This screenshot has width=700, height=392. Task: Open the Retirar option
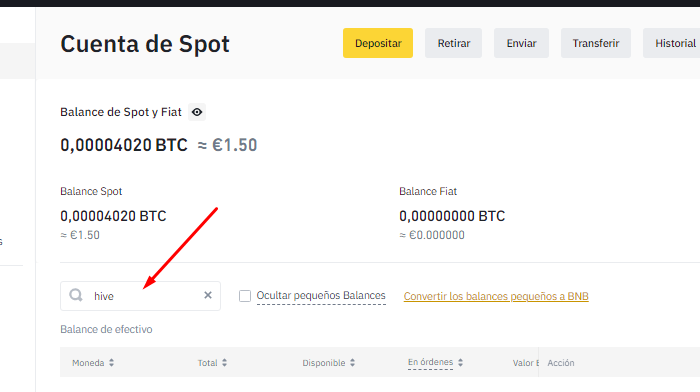[x=454, y=43]
